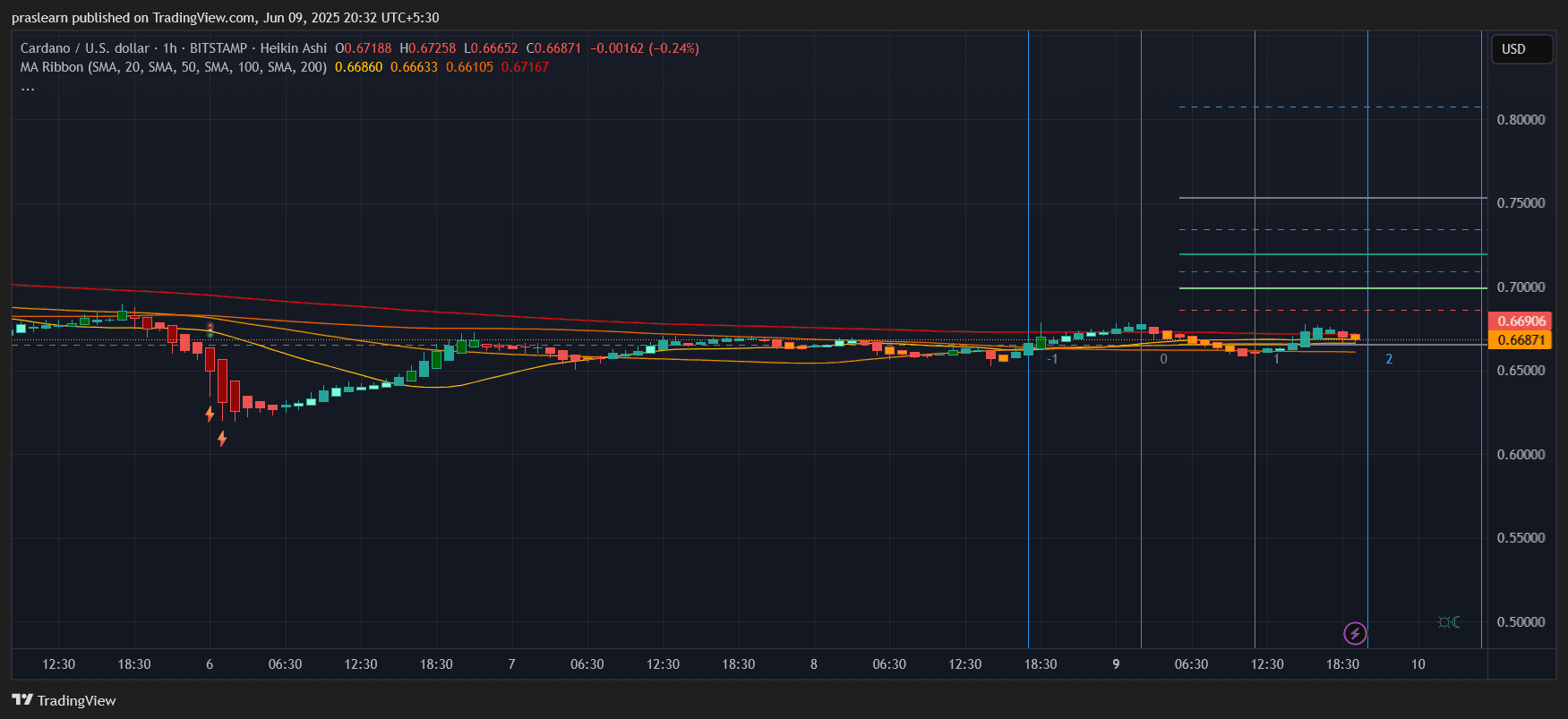Click date label 6 on time axis
This screenshot has height=719, width=1568.
pos(210,664)
